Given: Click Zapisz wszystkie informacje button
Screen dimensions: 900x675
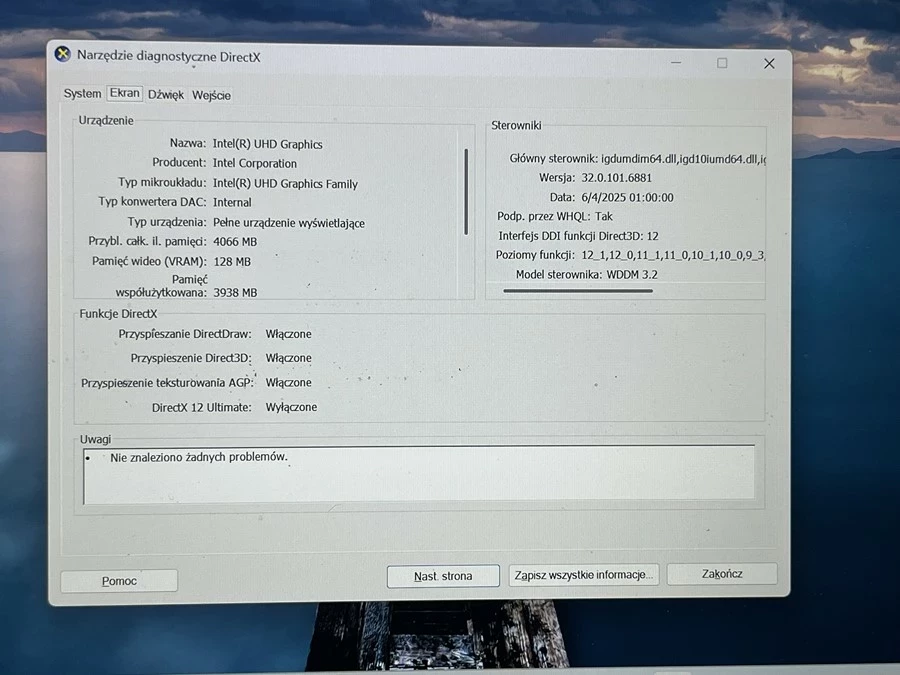Looking at the screenshot, I should (584, 575).
